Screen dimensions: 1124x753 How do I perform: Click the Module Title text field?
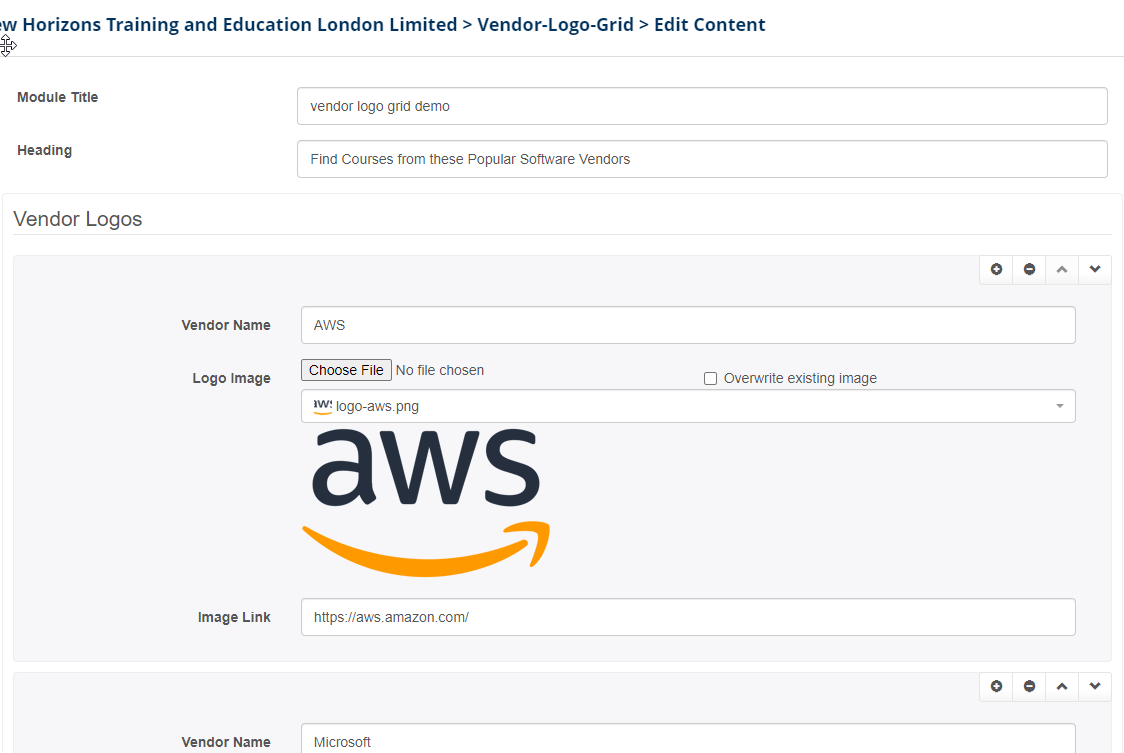[702, 106]
